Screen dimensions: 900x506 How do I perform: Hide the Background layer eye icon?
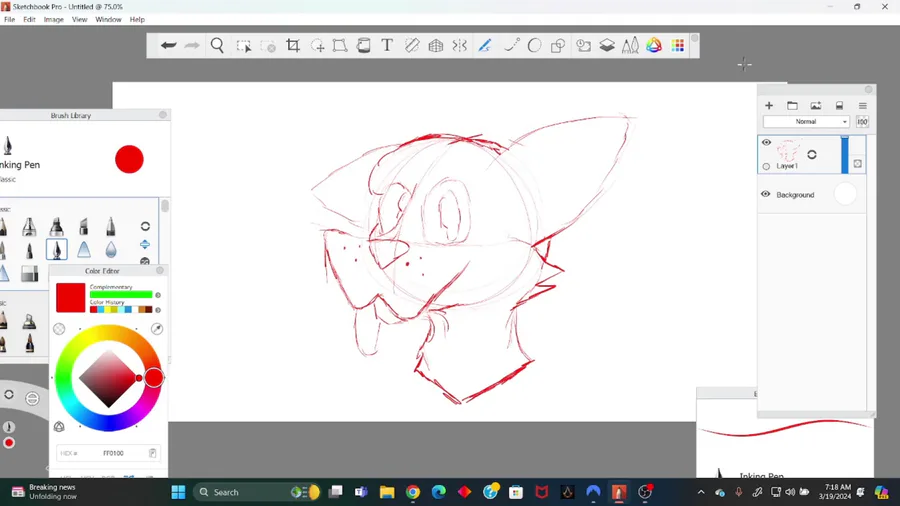(x=766, y=194)
